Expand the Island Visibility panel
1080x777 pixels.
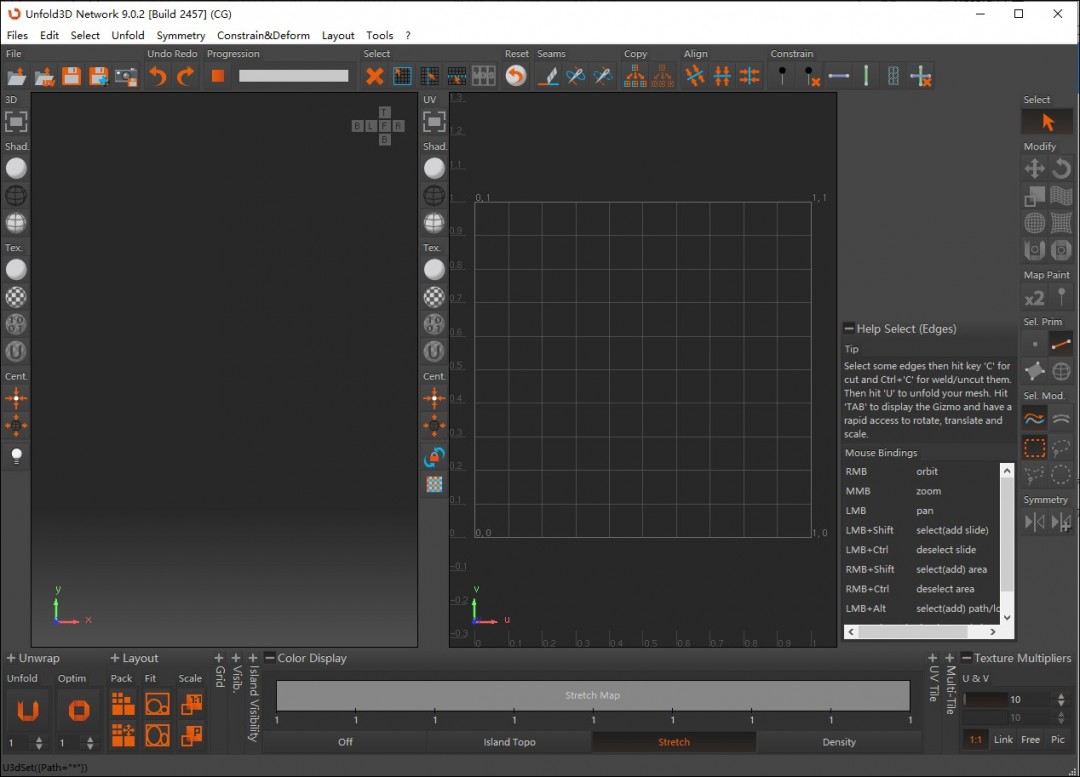tap(253, 658)
